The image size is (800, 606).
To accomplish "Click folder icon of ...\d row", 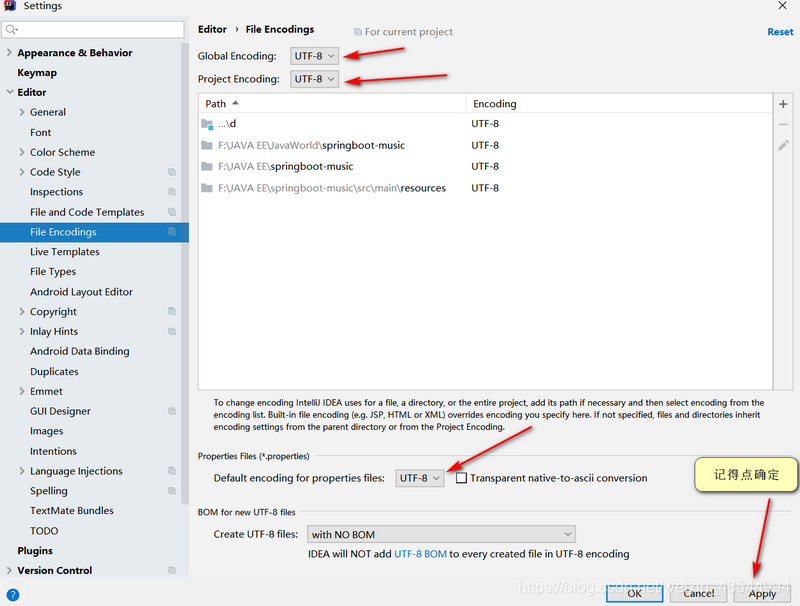I will point(207,124).
